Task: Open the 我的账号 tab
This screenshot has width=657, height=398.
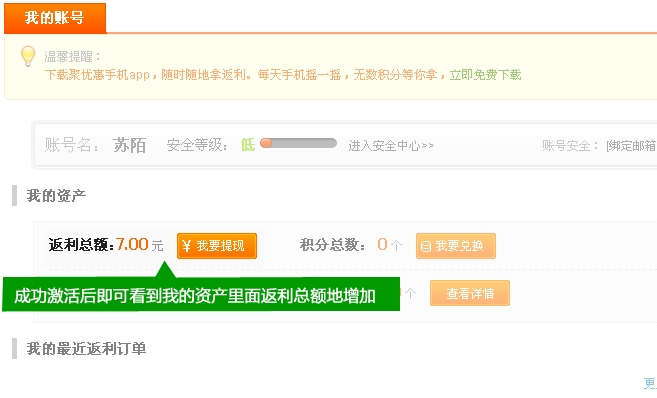Action: click(x=55, y=18)
